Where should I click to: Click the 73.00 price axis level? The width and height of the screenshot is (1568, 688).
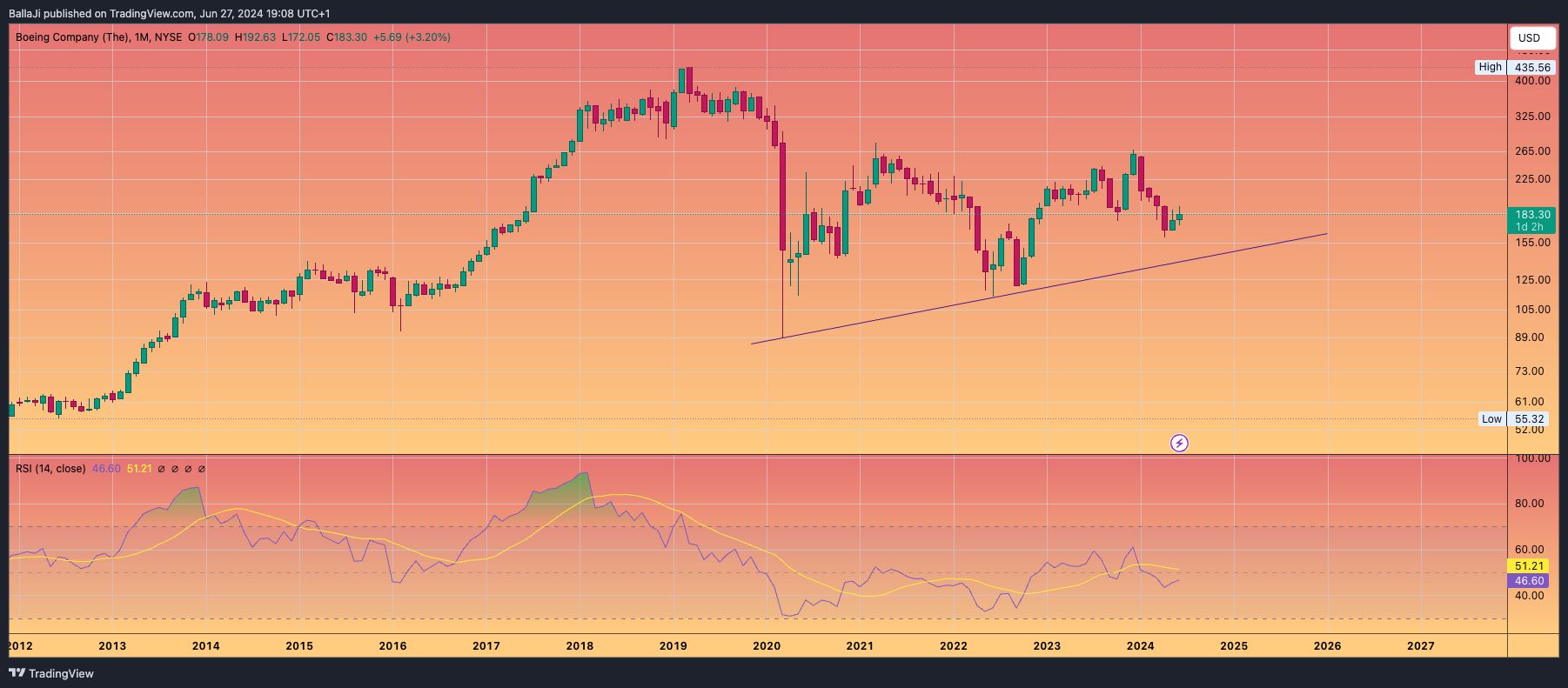pyautogui.click(x=1530, y=371)
